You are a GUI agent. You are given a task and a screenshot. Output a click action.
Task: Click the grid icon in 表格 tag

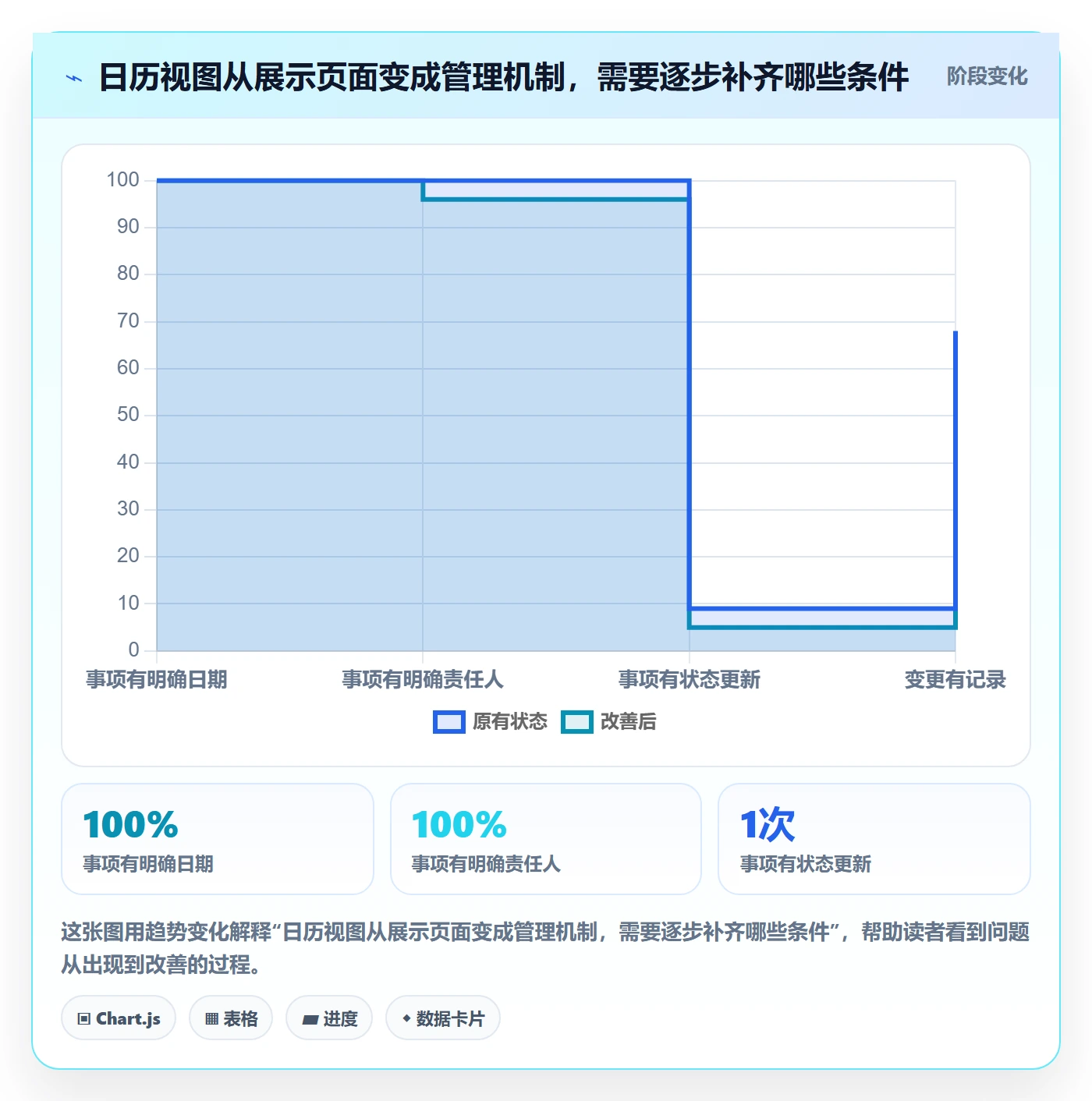pyautogui.click(x=211, y=1019)
